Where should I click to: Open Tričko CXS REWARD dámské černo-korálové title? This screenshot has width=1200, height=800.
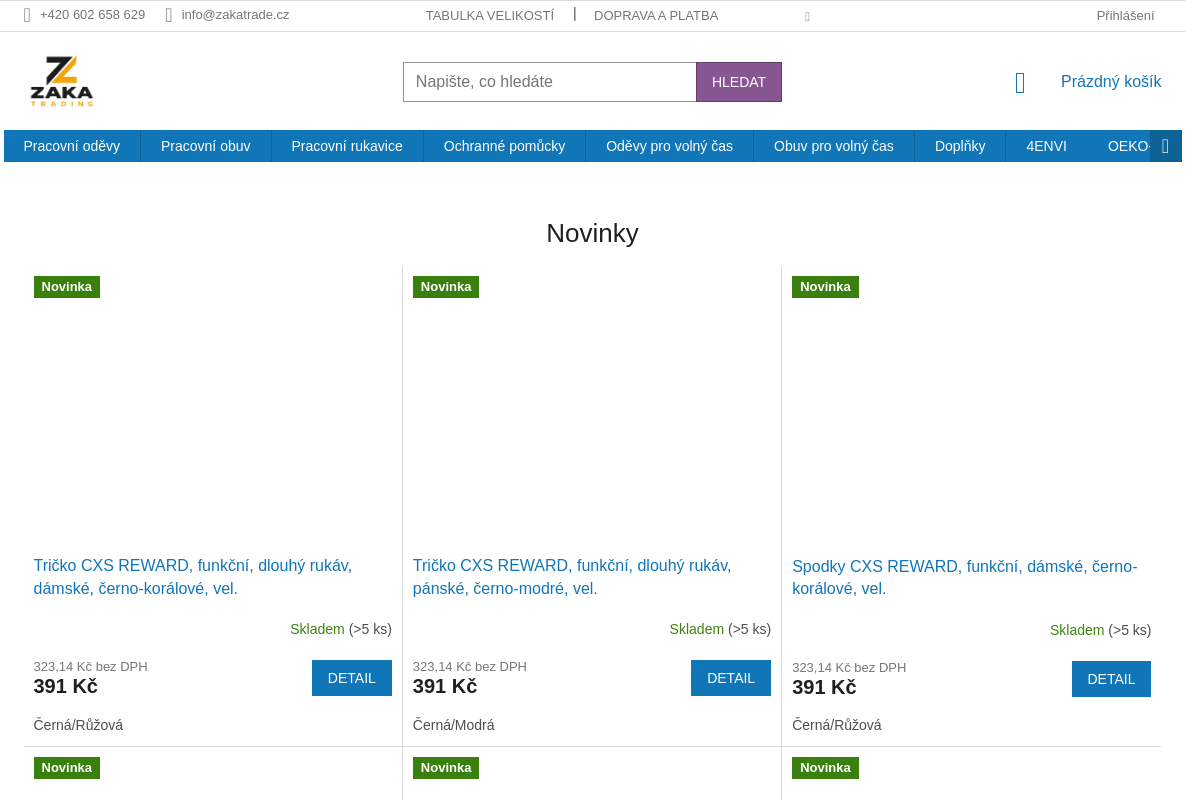pos(193,577)
